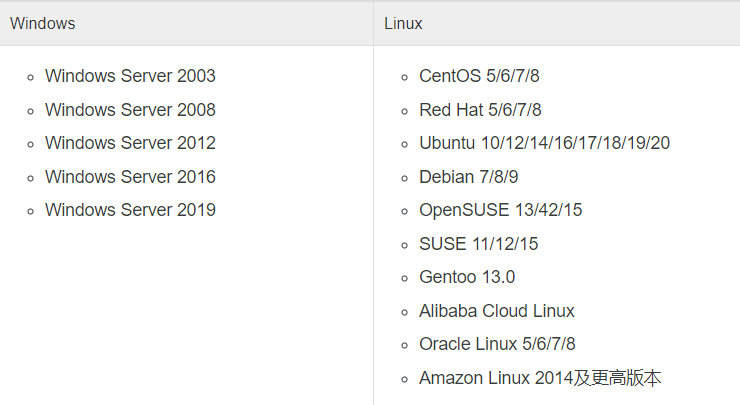Image resolution: width=740 pixels, height=405 pixels.
Task: Select the Windows Server 2019 entry
Action: pyautogui.click(x=130, y=210)
